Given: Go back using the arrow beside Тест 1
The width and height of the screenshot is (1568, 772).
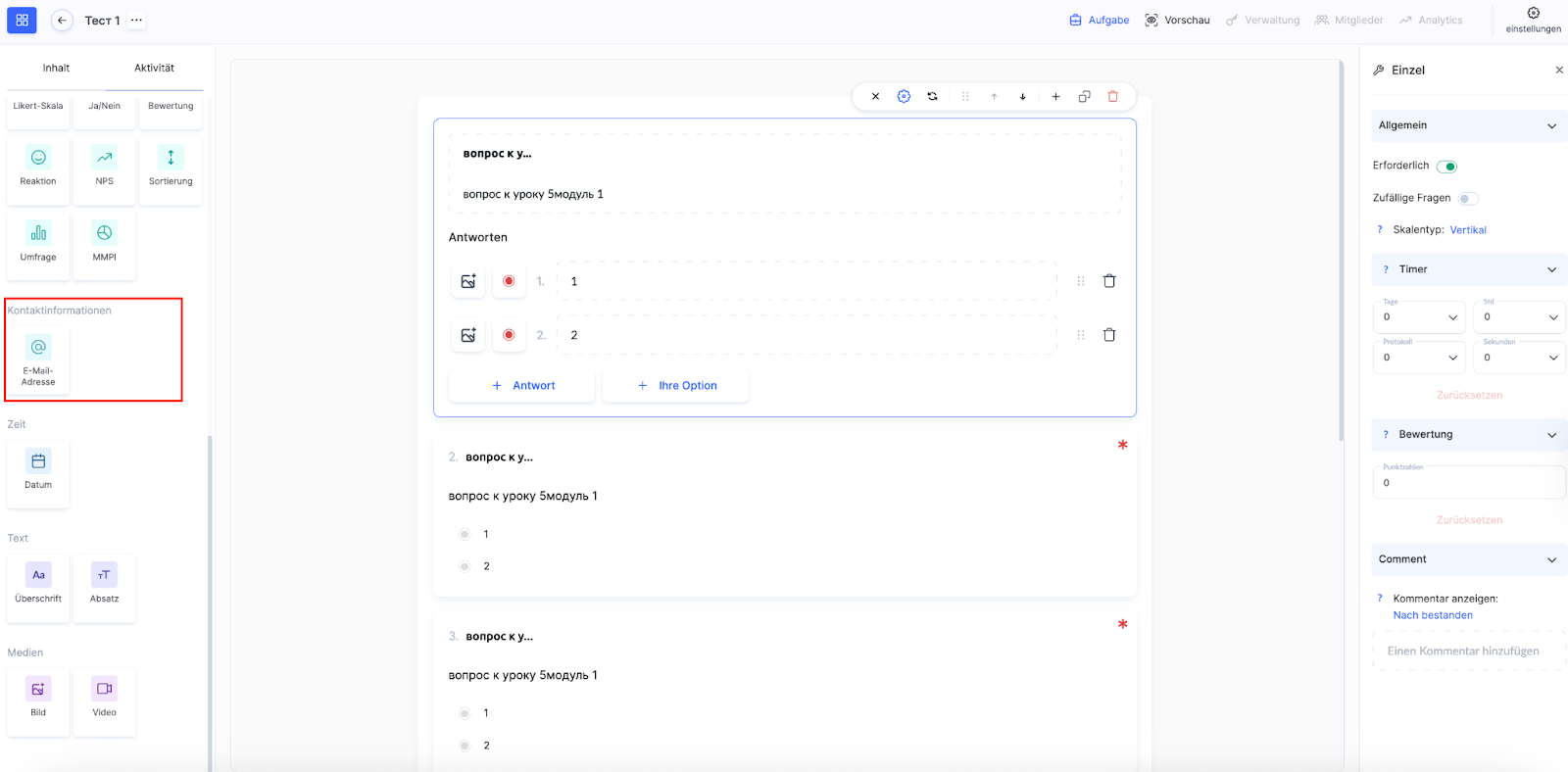Looking at the screenshot, I should pos(62,20).
